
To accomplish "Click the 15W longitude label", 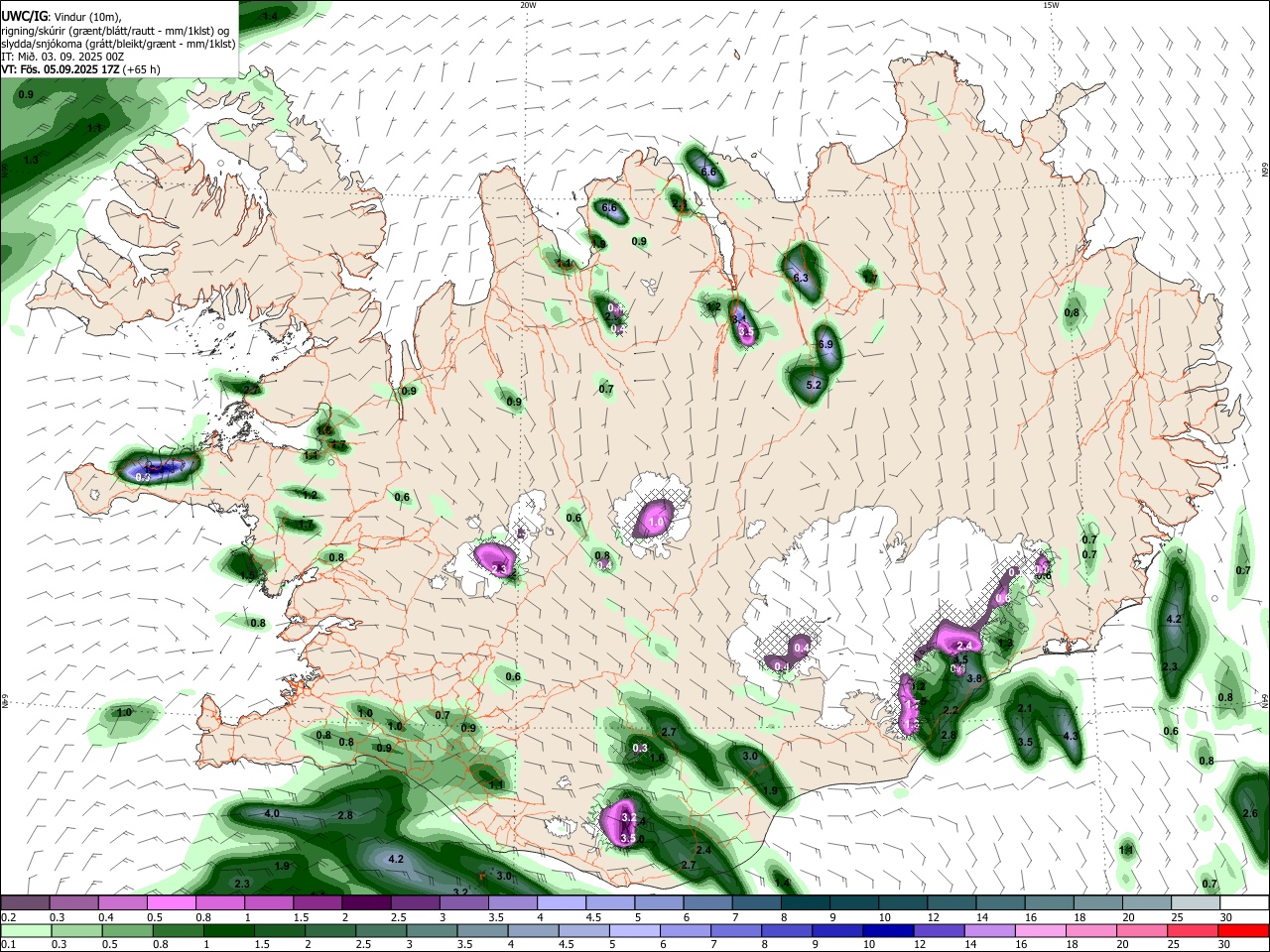I will pos(1051,5).
